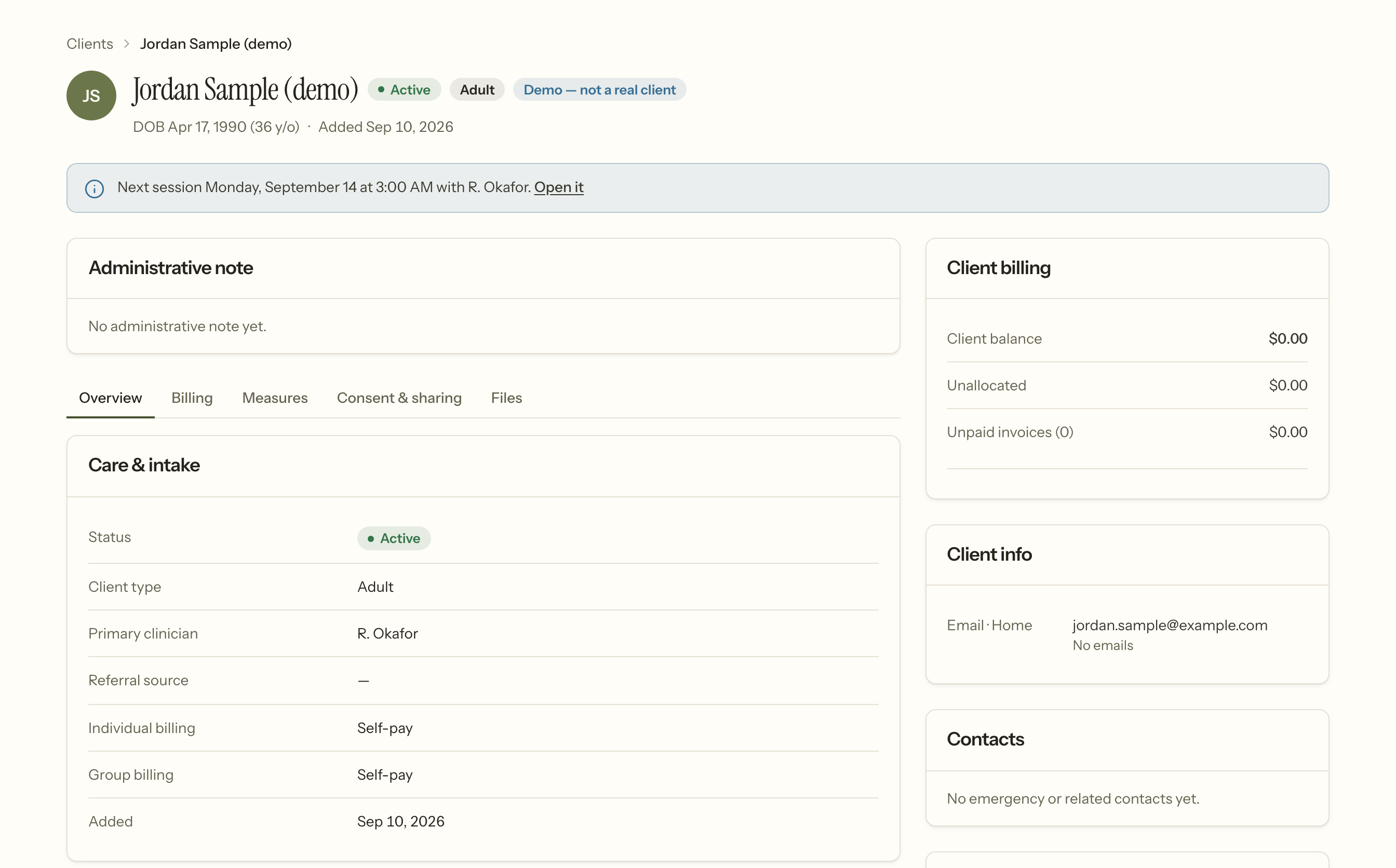Click the Individual billing label
1396x868 pixels.
click(142, 728)
